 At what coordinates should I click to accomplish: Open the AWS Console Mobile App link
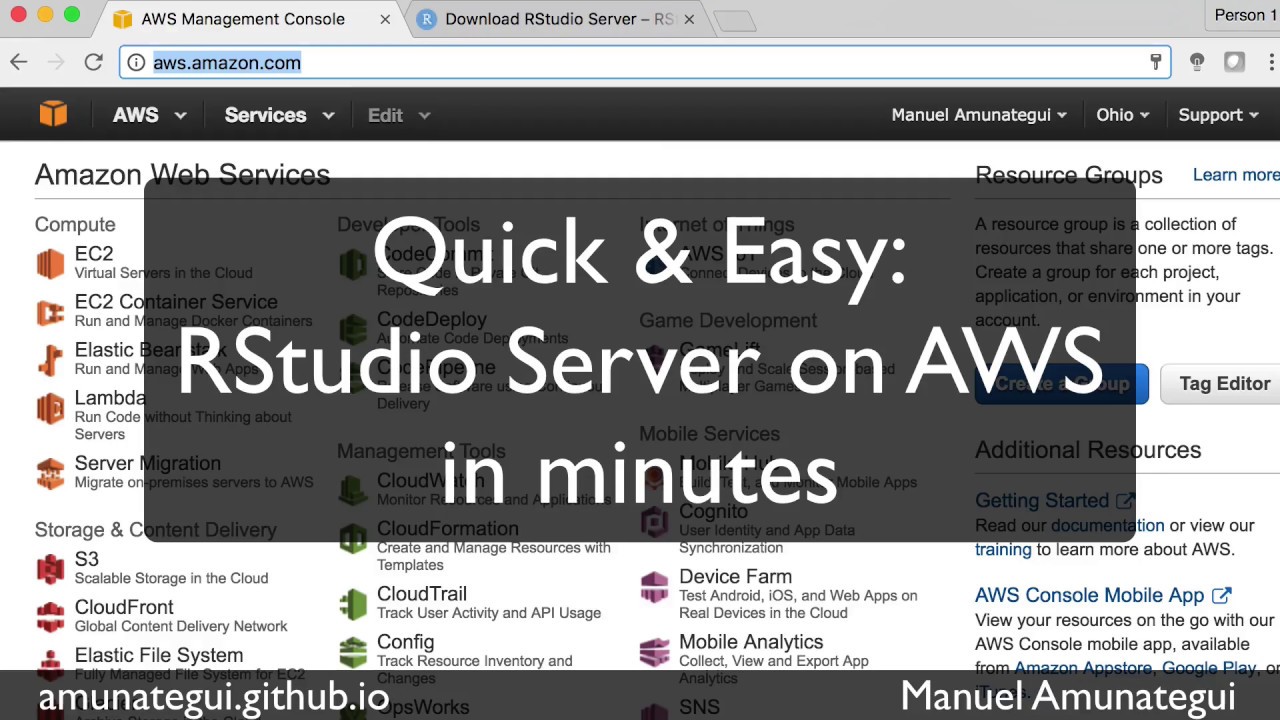[1089, 595]
